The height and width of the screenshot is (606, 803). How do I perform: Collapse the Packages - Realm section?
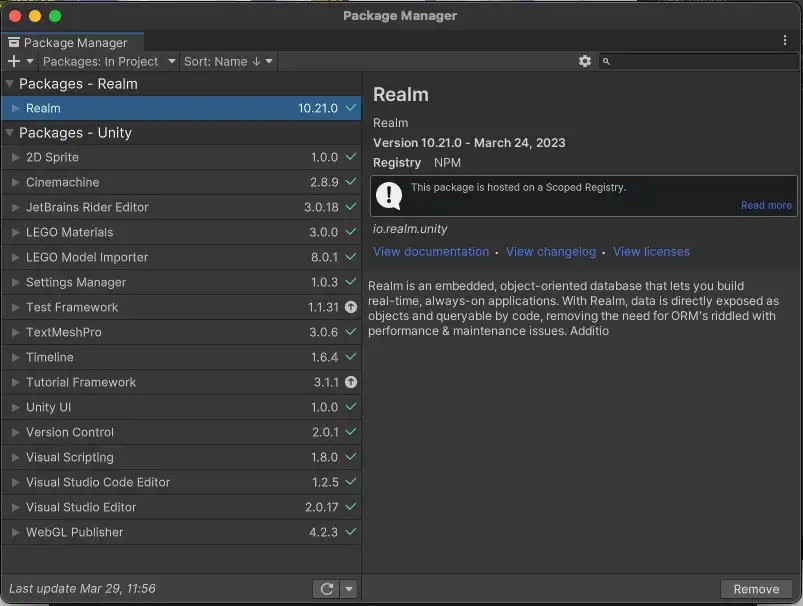coord(10,84)
